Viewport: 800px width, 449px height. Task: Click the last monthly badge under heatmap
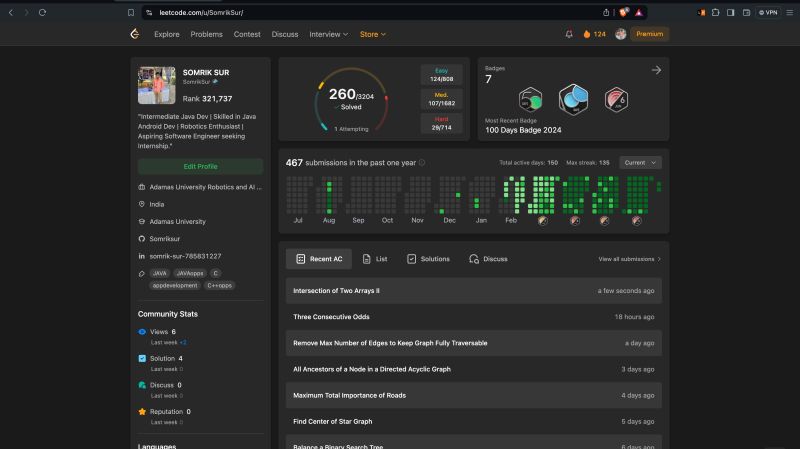(x=636, y=221)
